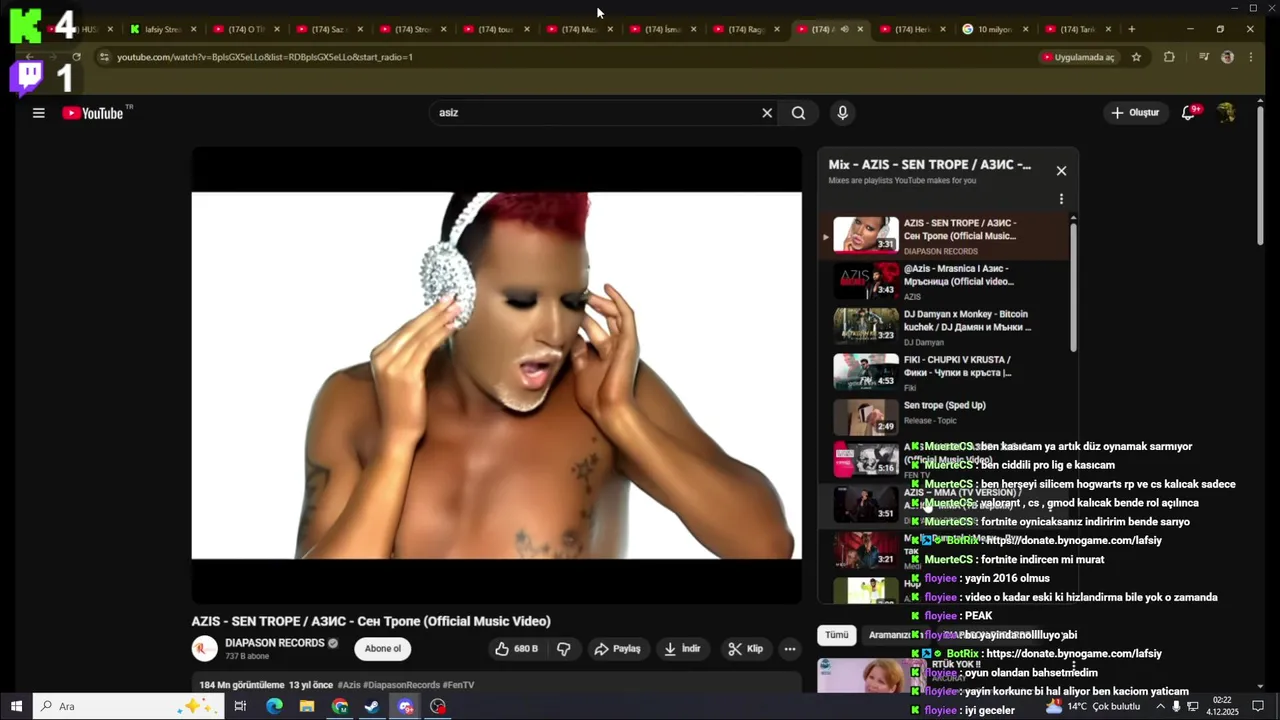Download the video with İndir
Screen dimensions: 1280x720
point(681,649)
